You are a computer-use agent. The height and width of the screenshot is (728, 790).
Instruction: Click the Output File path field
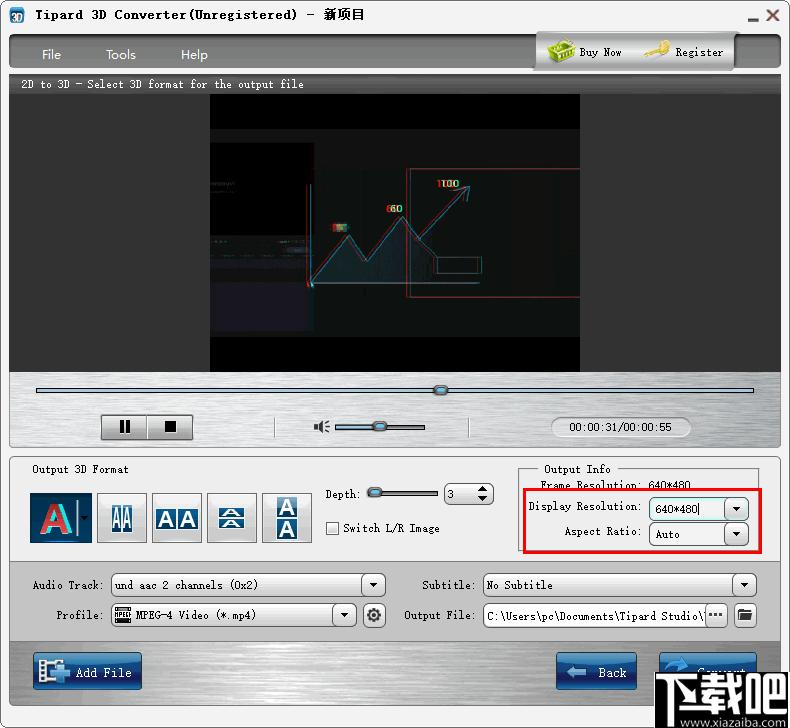coord(594,615)
